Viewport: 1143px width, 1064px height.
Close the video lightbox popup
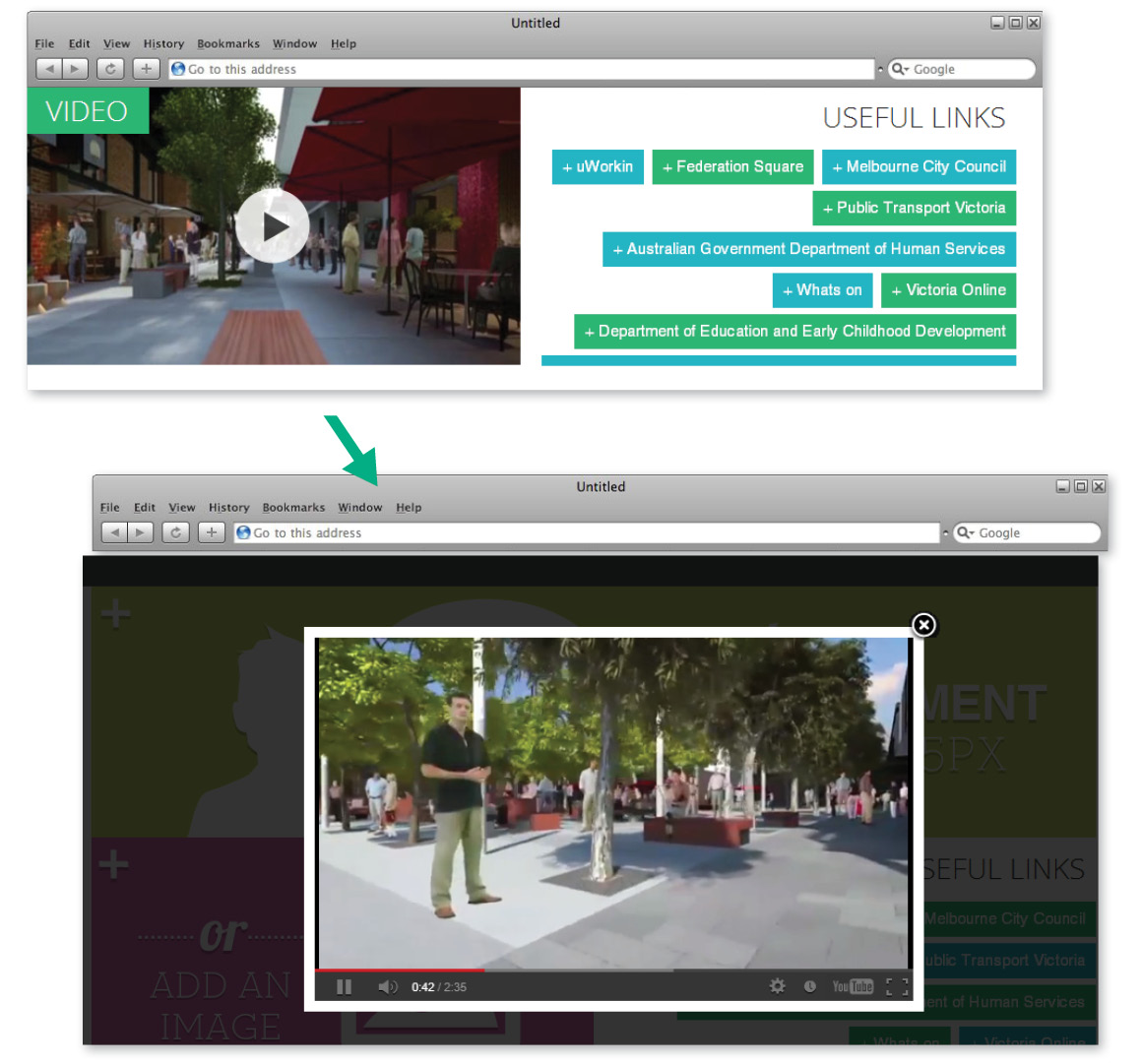pos(923,625)
